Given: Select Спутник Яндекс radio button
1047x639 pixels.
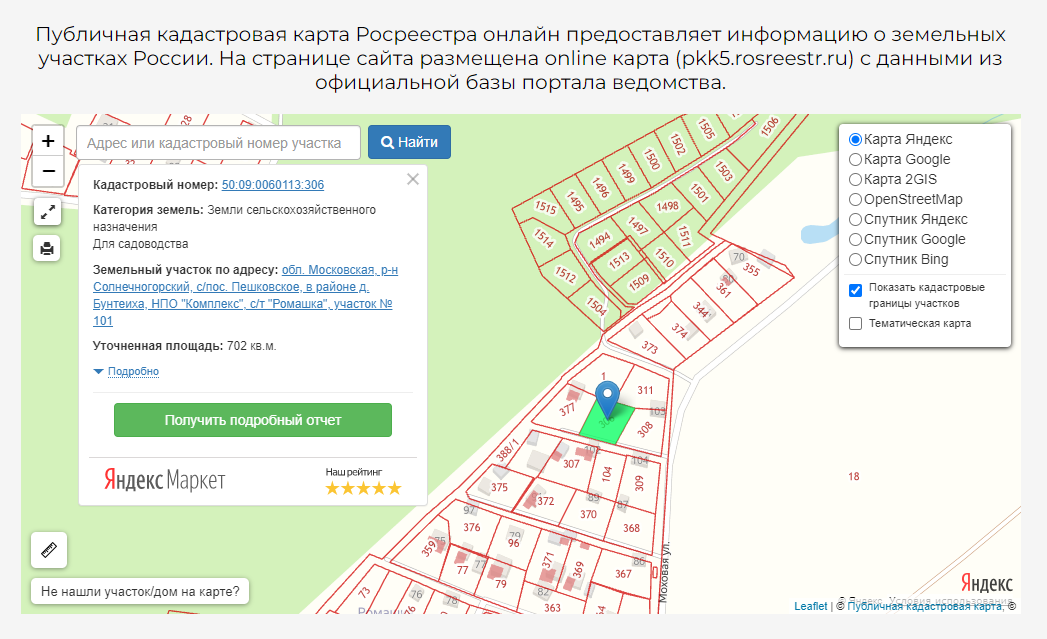Looking at the screenshot, I should click(x=855, y=220).
